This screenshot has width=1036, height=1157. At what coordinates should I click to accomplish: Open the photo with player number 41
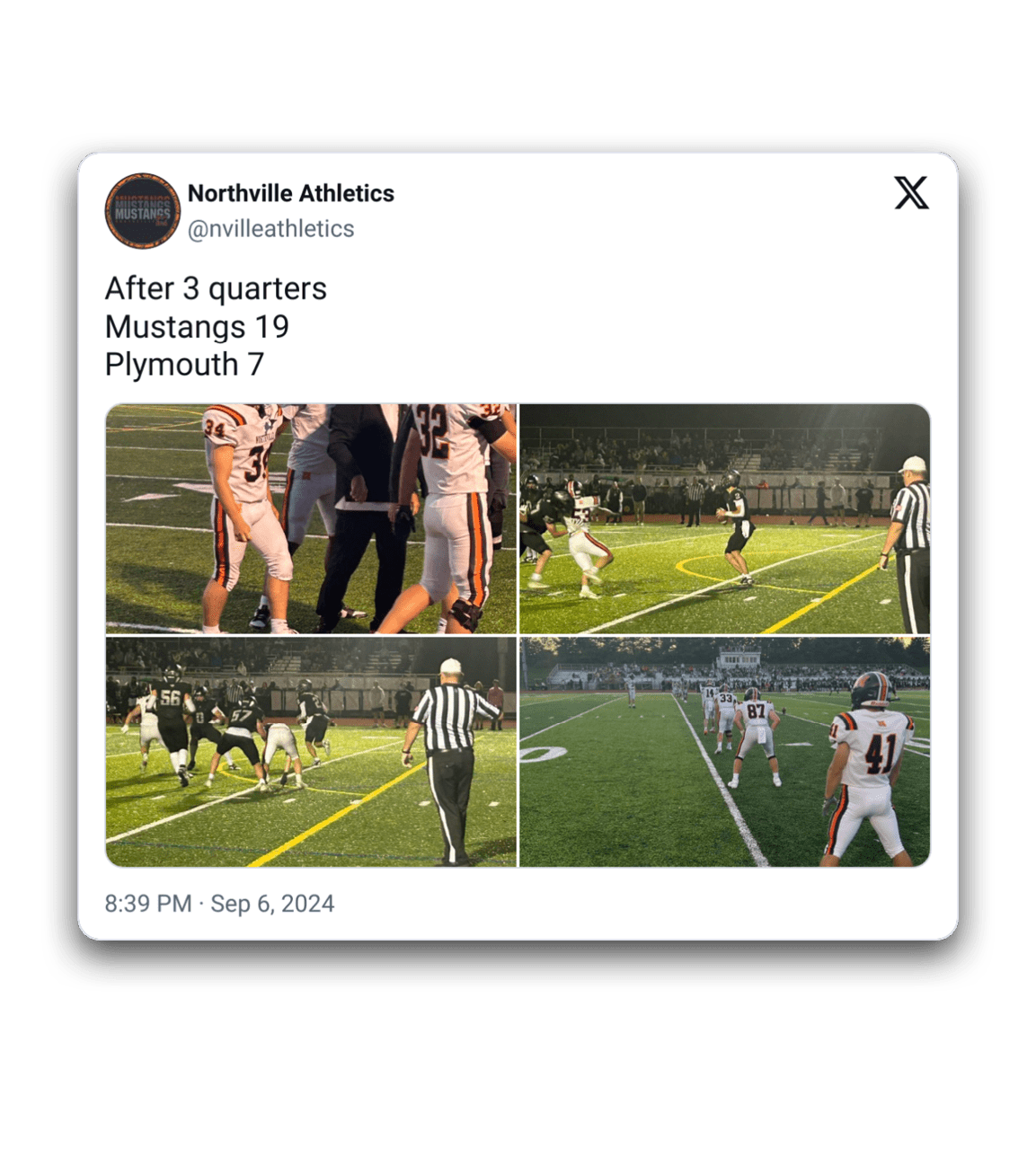[x=725, y=752]
